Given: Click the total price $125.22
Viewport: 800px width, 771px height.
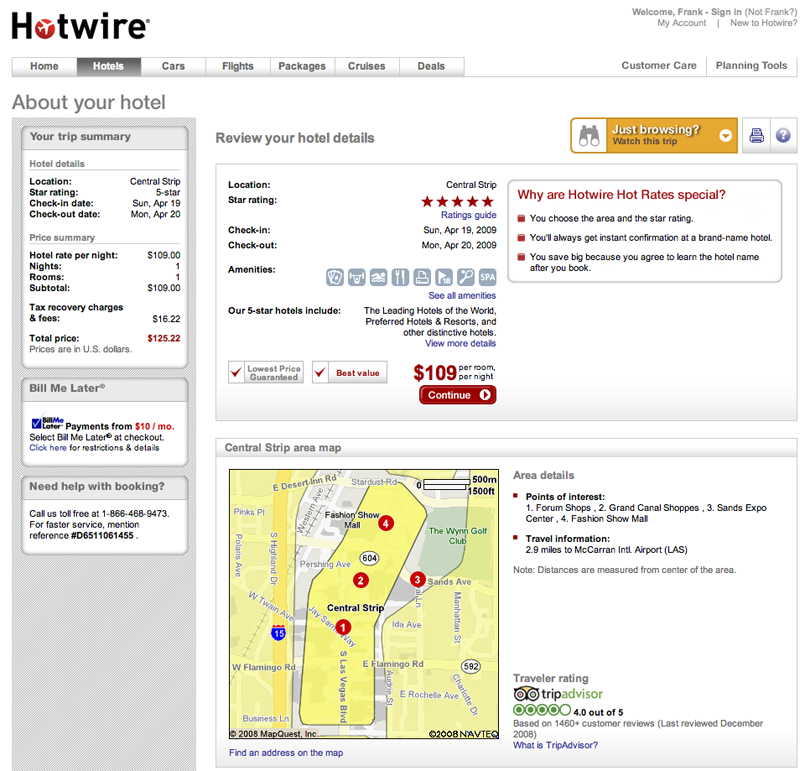Looking at the screenshot, I should tap(164, 338).
